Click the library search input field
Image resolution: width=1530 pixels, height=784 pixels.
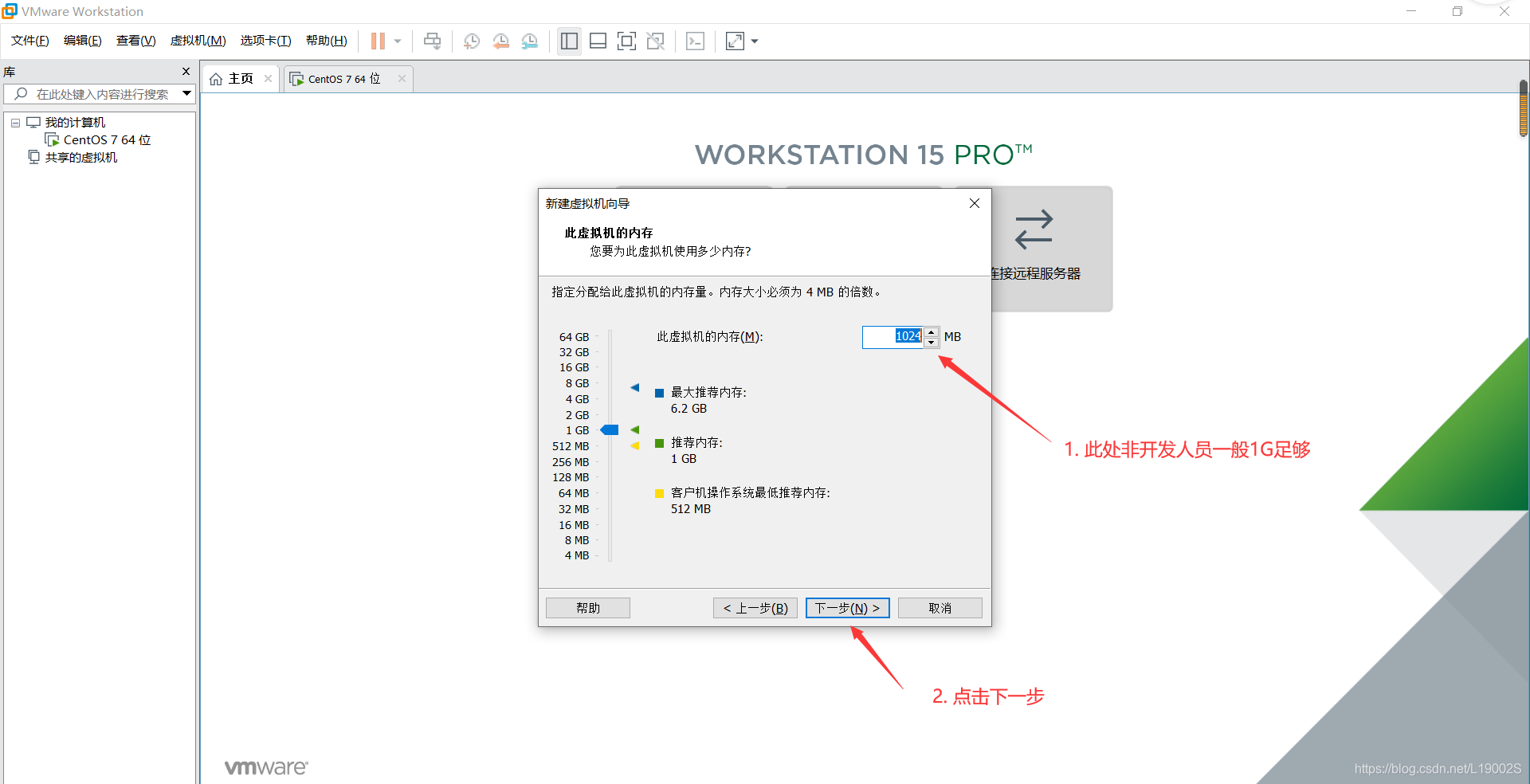coord(91,94)
